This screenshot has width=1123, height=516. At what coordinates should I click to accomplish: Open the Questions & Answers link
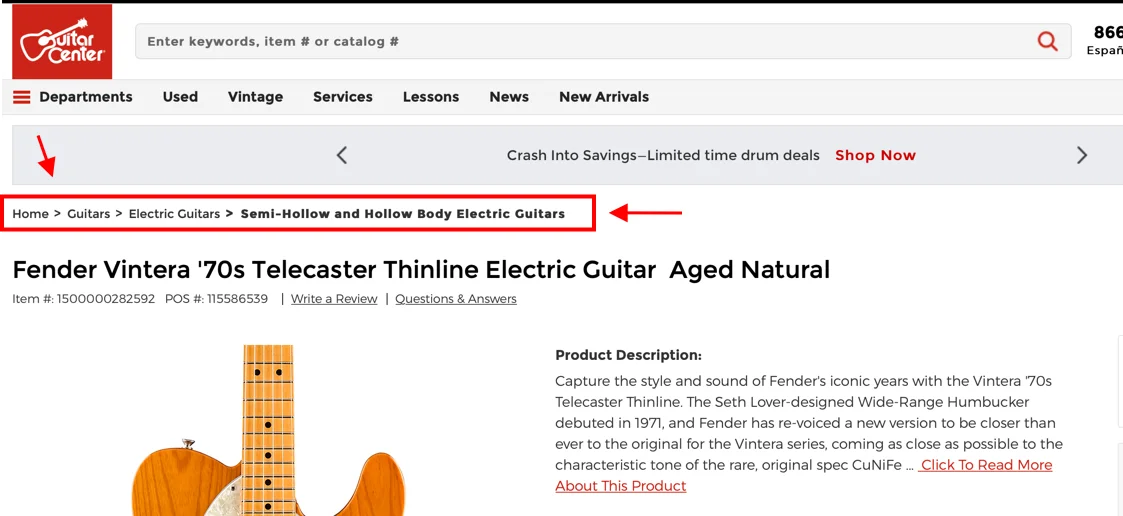tap(456, 299)
